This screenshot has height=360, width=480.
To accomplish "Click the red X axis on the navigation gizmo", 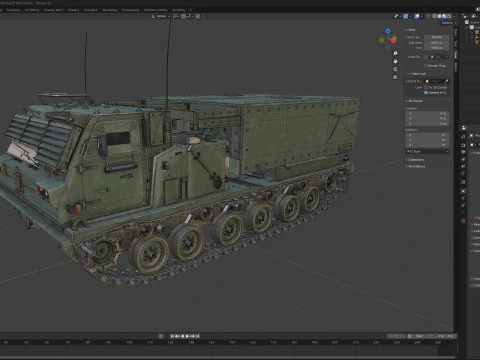I will coord(394,41).
